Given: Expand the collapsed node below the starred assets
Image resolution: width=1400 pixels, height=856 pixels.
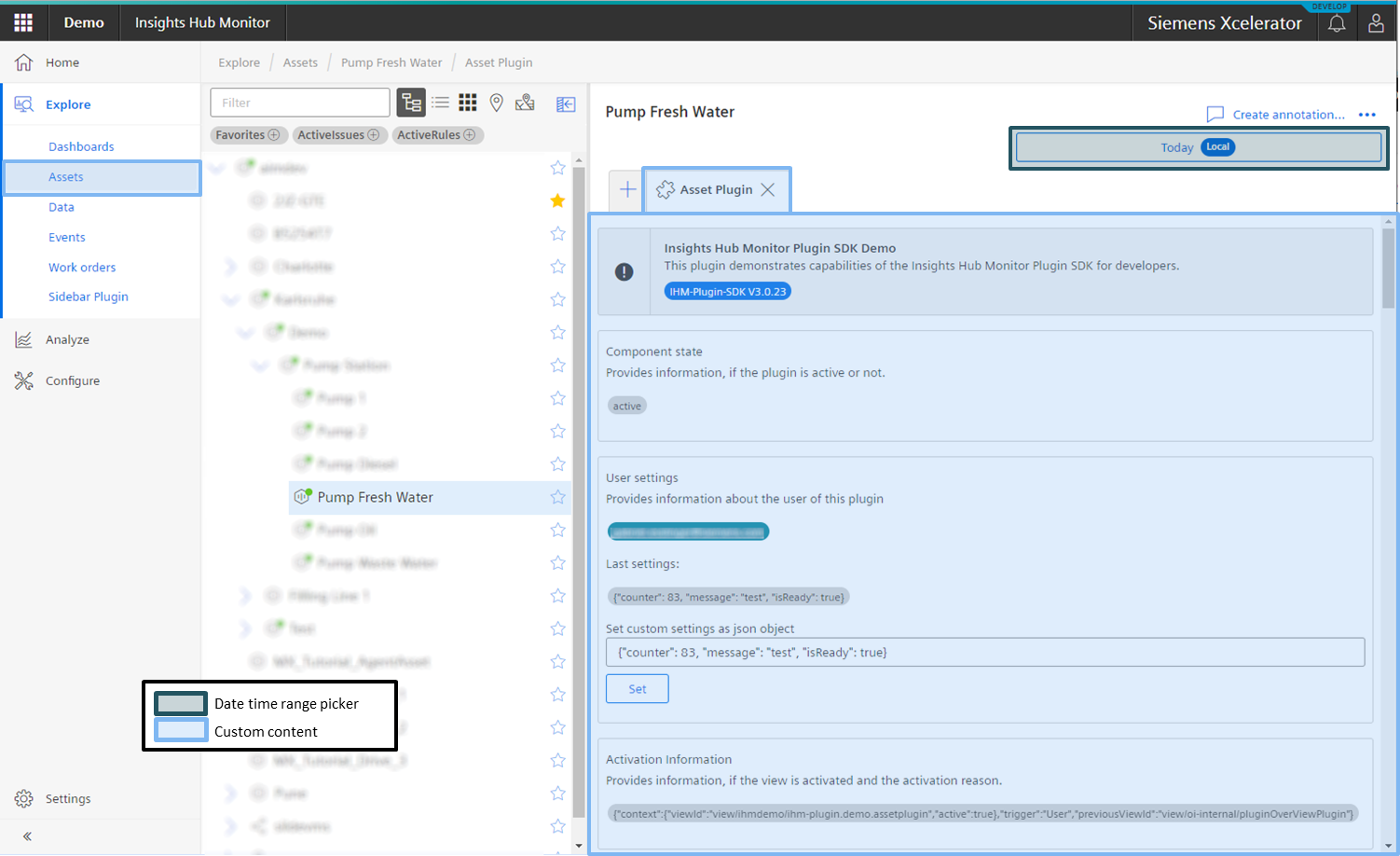Looking at the screenshot, I should click(230, 267).
